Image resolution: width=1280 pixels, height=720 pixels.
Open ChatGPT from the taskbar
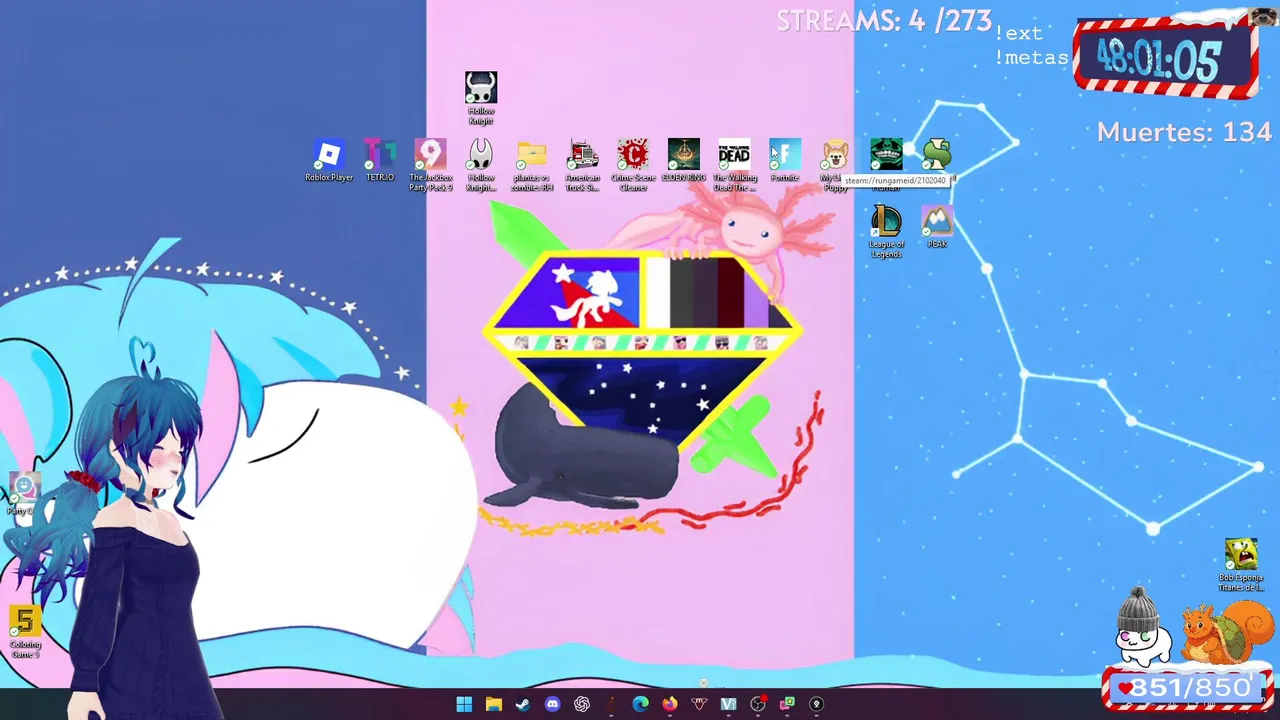(582, 704)
